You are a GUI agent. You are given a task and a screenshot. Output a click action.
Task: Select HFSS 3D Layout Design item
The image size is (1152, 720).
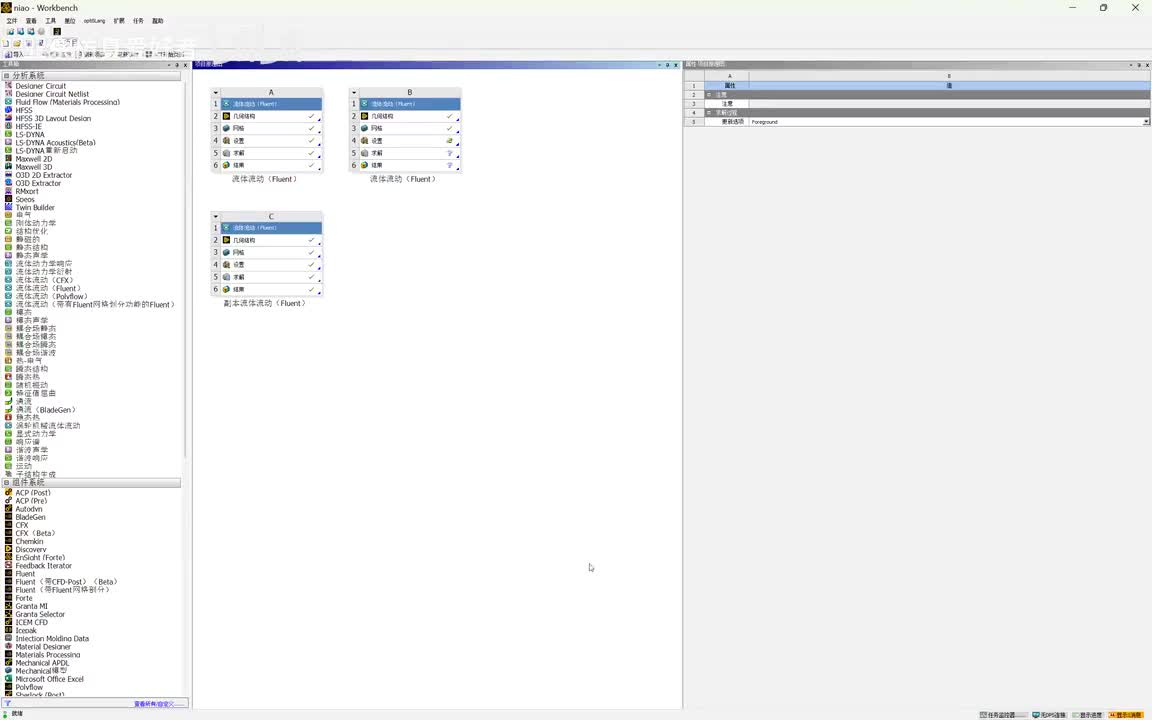pyautogui.click(x=53, y=118)
